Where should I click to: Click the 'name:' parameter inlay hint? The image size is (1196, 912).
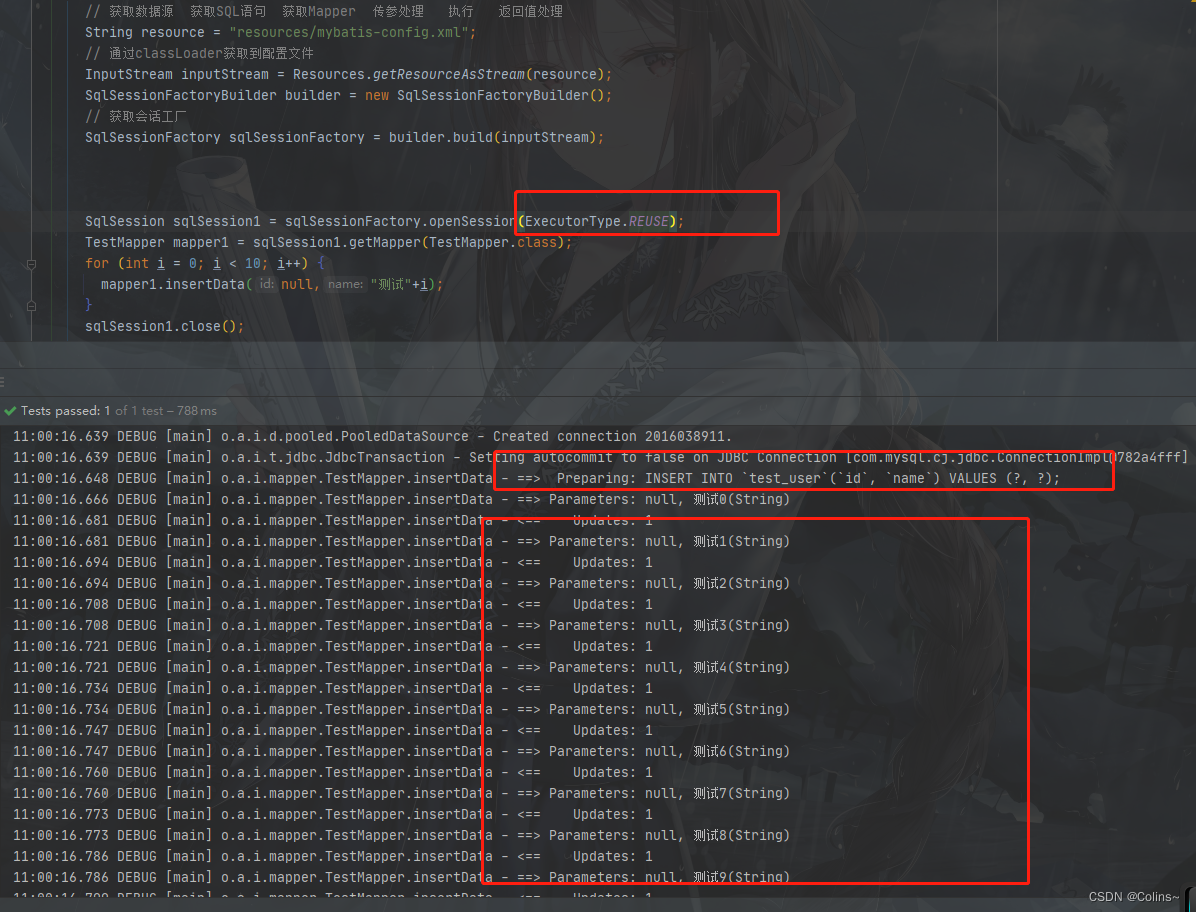[346, 284]
